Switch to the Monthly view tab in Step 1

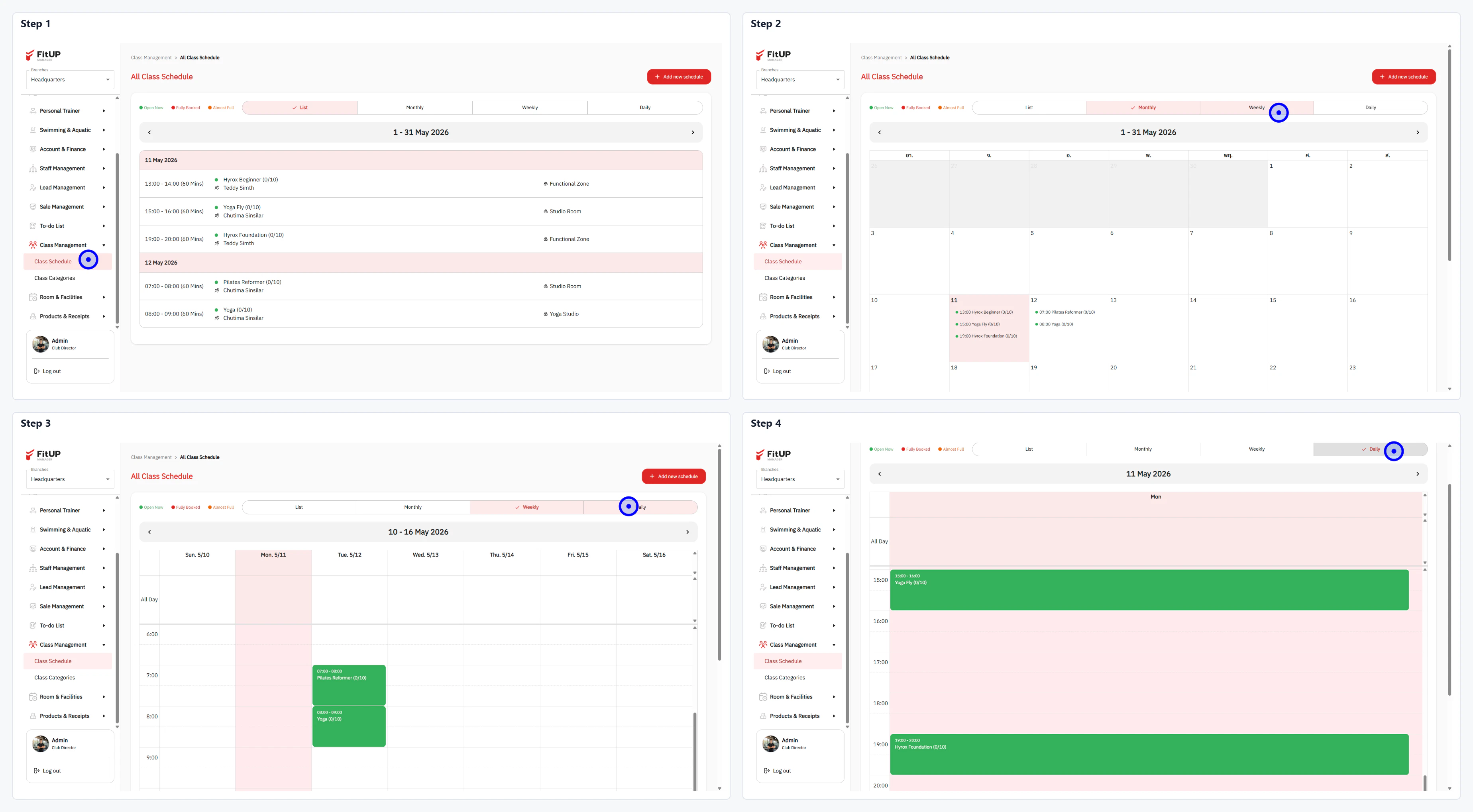tap(414, 108)
